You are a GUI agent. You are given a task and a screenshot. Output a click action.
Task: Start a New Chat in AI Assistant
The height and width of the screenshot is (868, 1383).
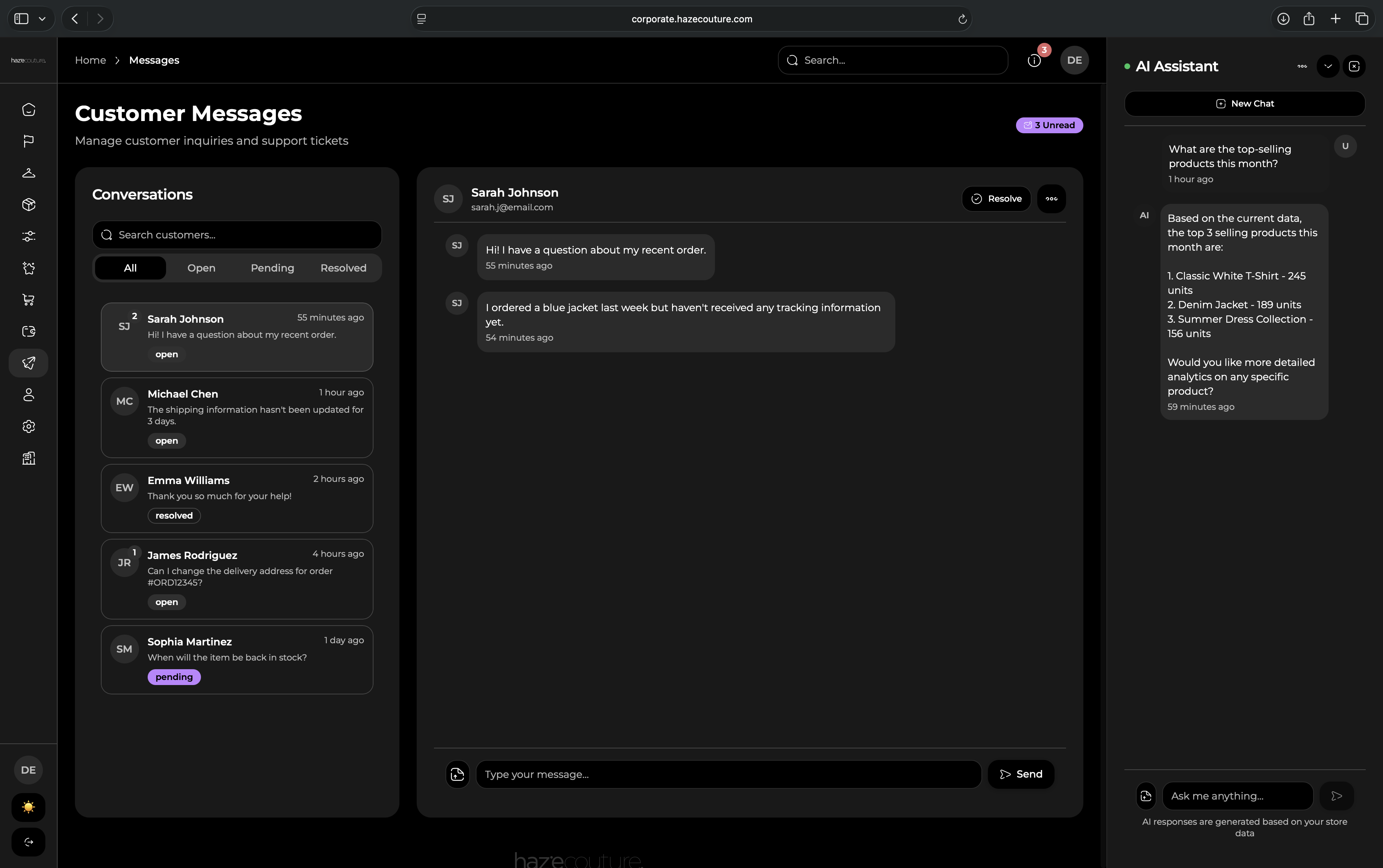(1245, 103)
